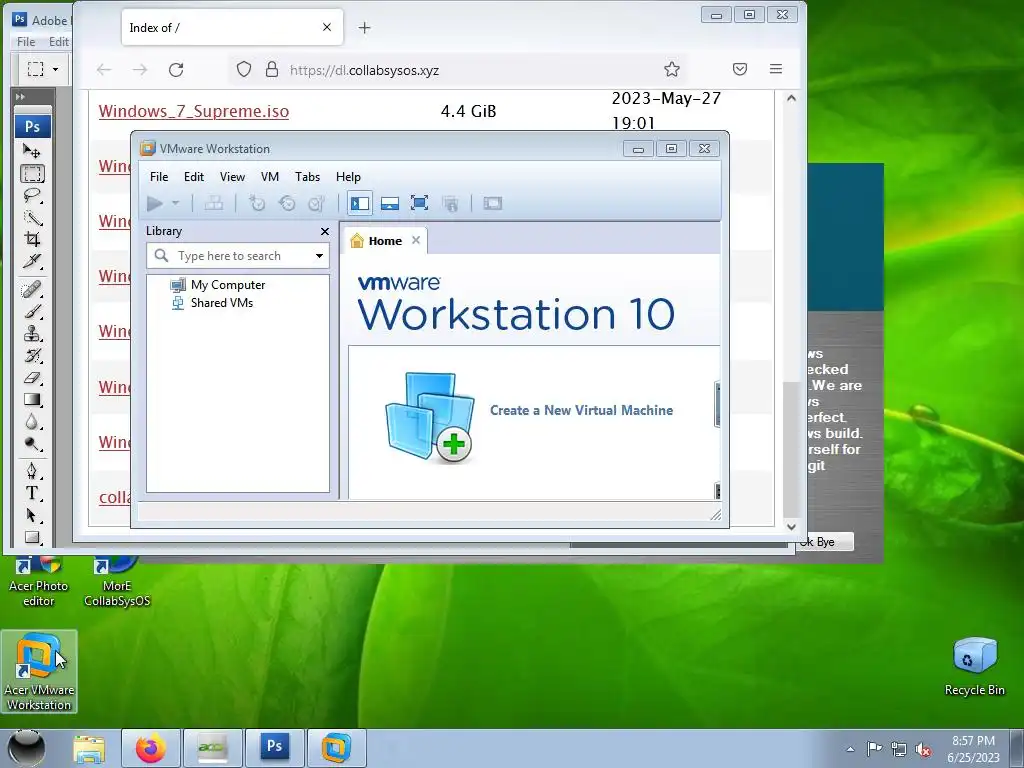Open the VMware Edit menu
The width and height of the screenshot is (1024, 768).
(x=194, y=177)
